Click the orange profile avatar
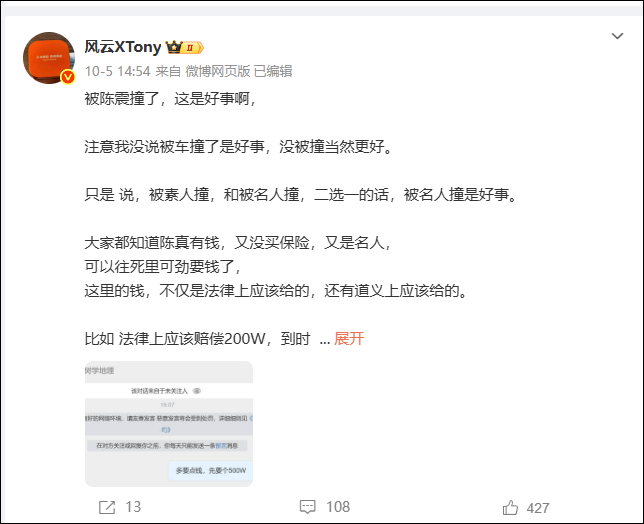 (x=49, y=57)
